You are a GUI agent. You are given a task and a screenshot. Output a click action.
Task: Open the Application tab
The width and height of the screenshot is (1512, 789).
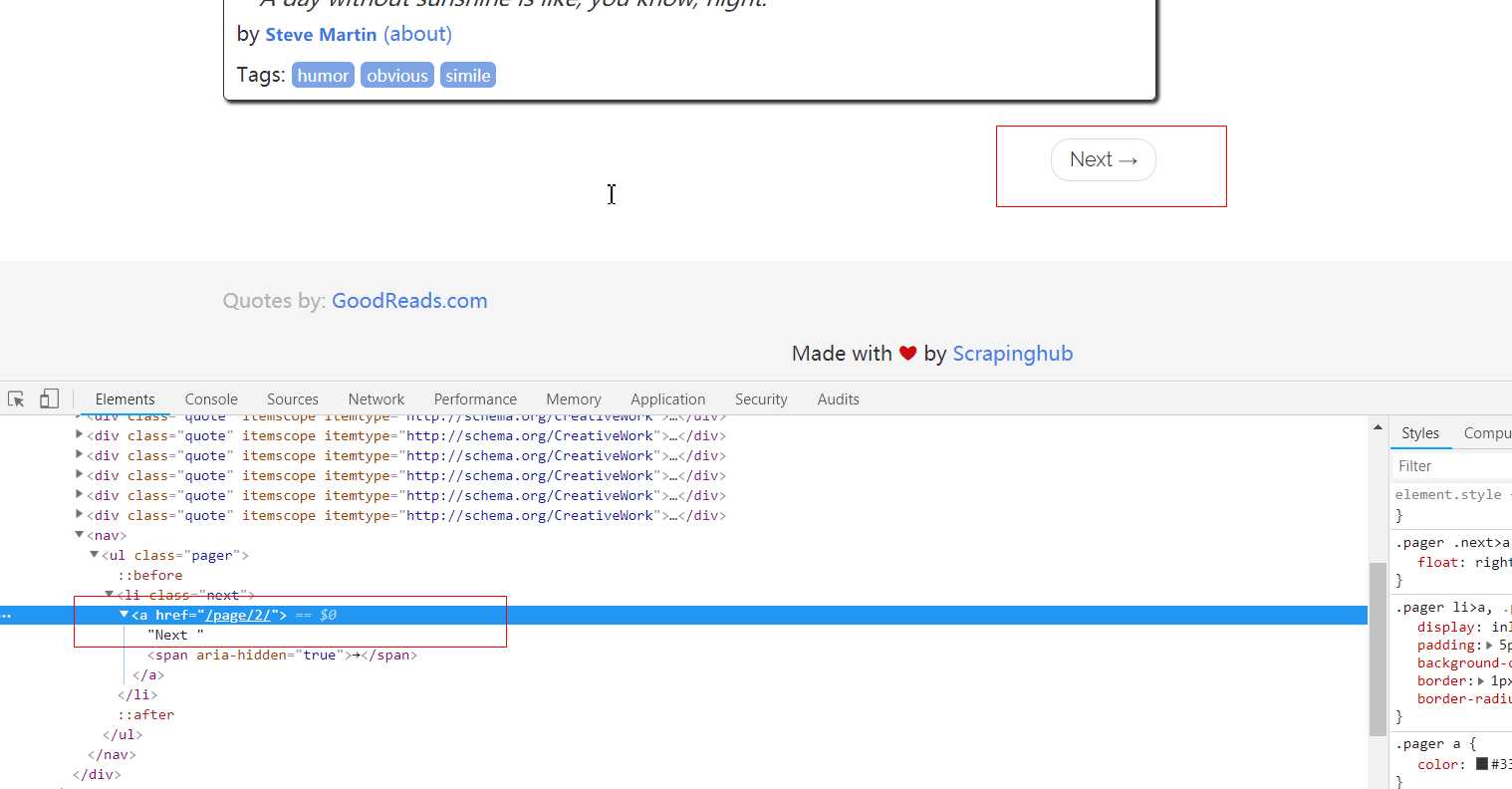[x=668, y=398]
